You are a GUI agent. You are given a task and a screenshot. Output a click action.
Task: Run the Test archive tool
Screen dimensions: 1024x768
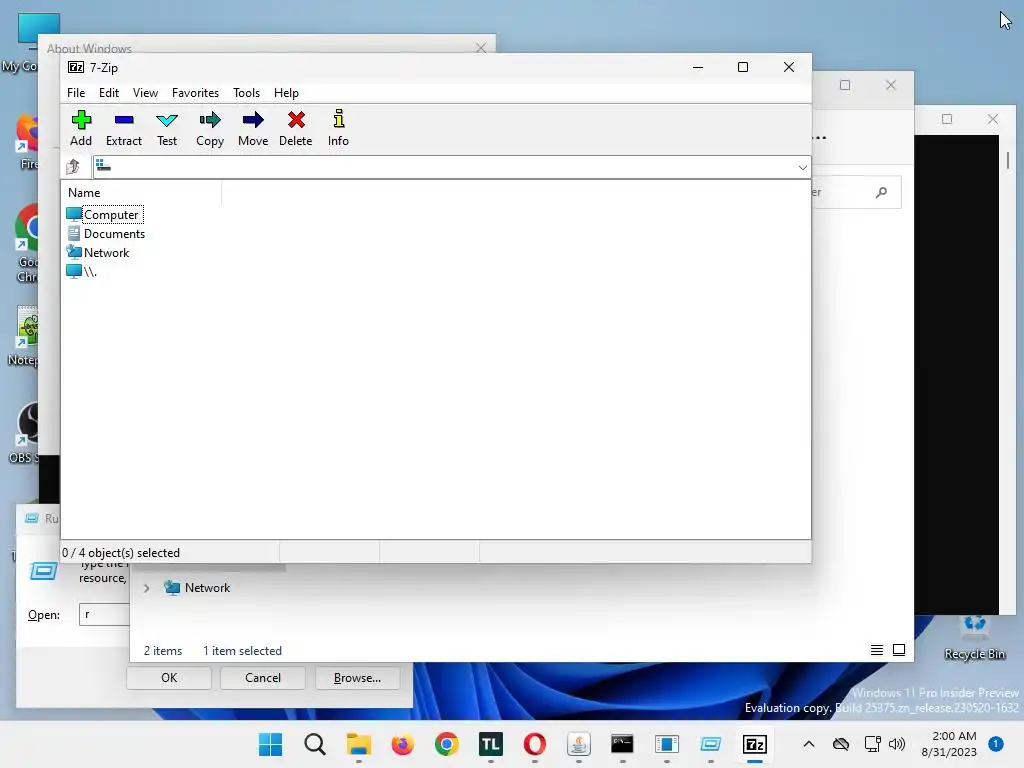coord(167,128)
